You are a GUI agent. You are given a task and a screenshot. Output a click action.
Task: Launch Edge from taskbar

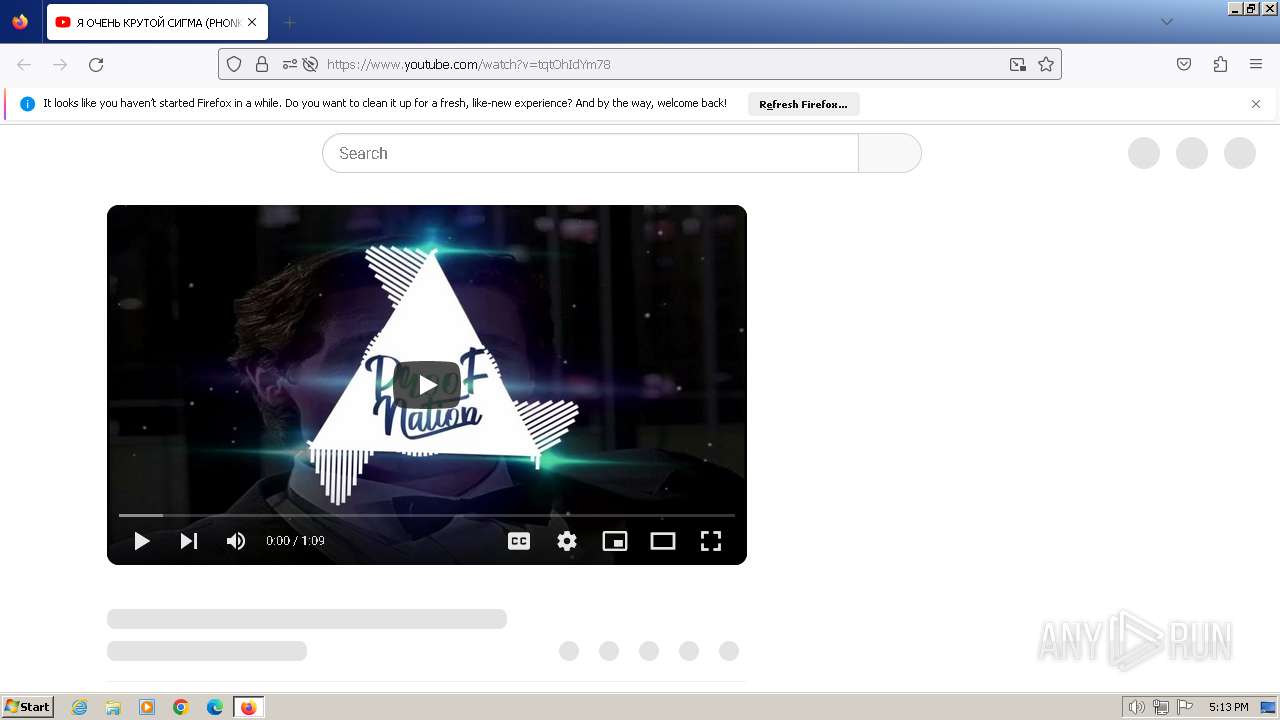click(215, 707)
